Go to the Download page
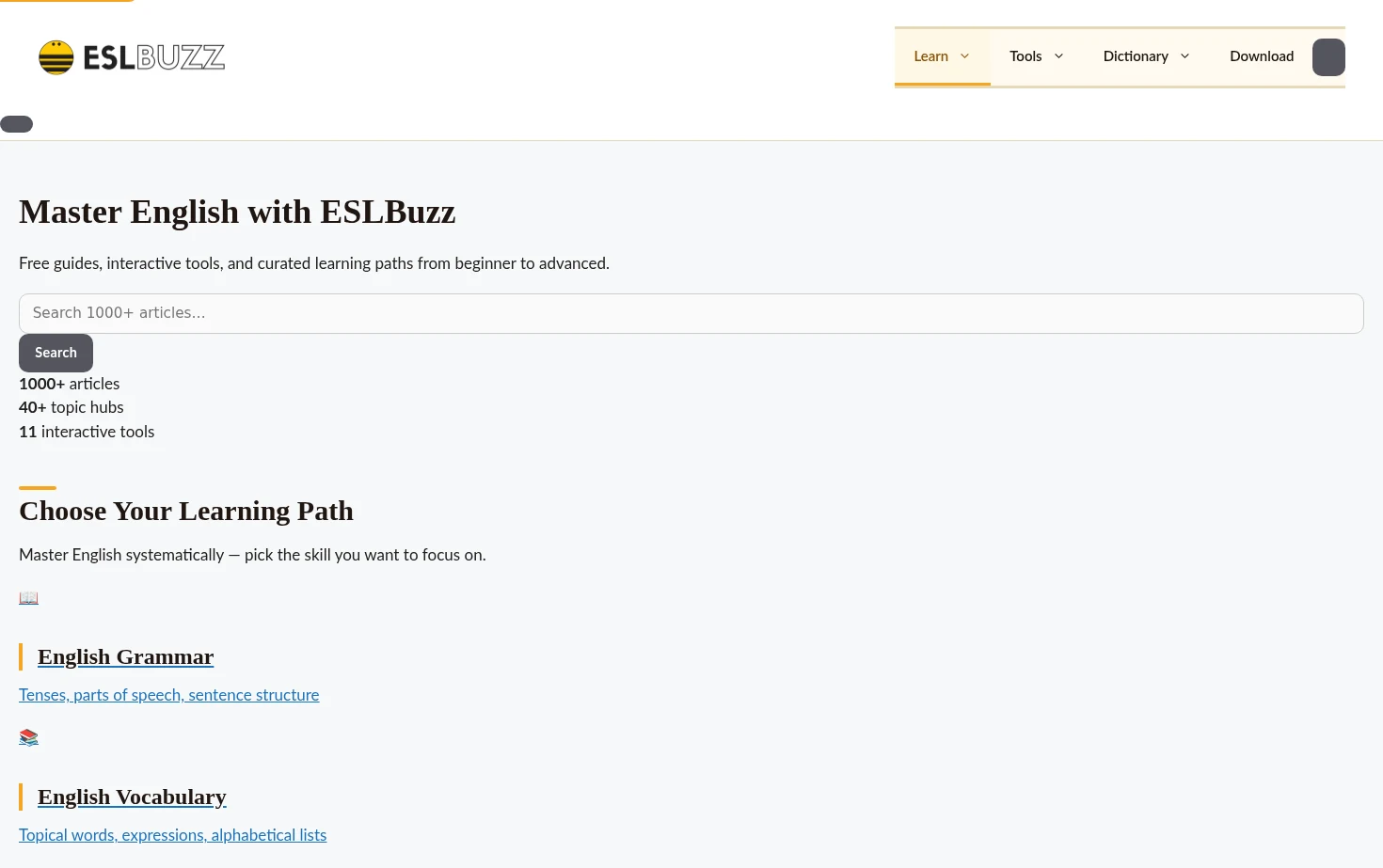This screenshot has width=1383, height=868. pyautogui.click(x=1262, y=56)
